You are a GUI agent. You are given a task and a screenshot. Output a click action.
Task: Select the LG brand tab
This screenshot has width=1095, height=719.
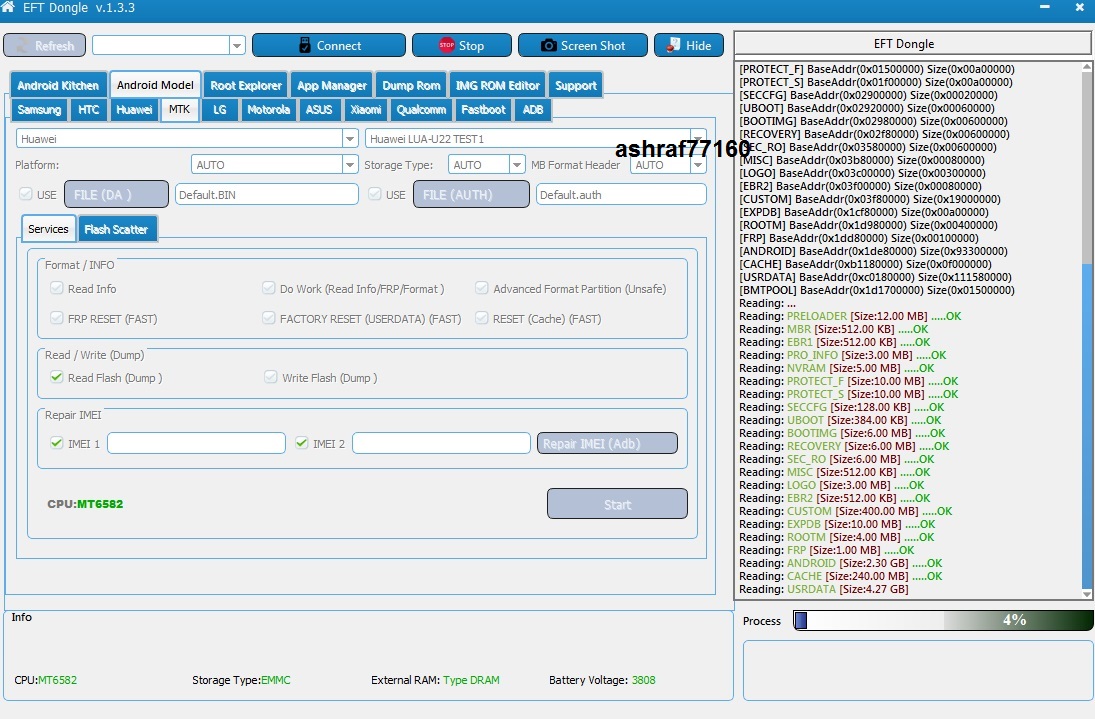click(220, 110)
